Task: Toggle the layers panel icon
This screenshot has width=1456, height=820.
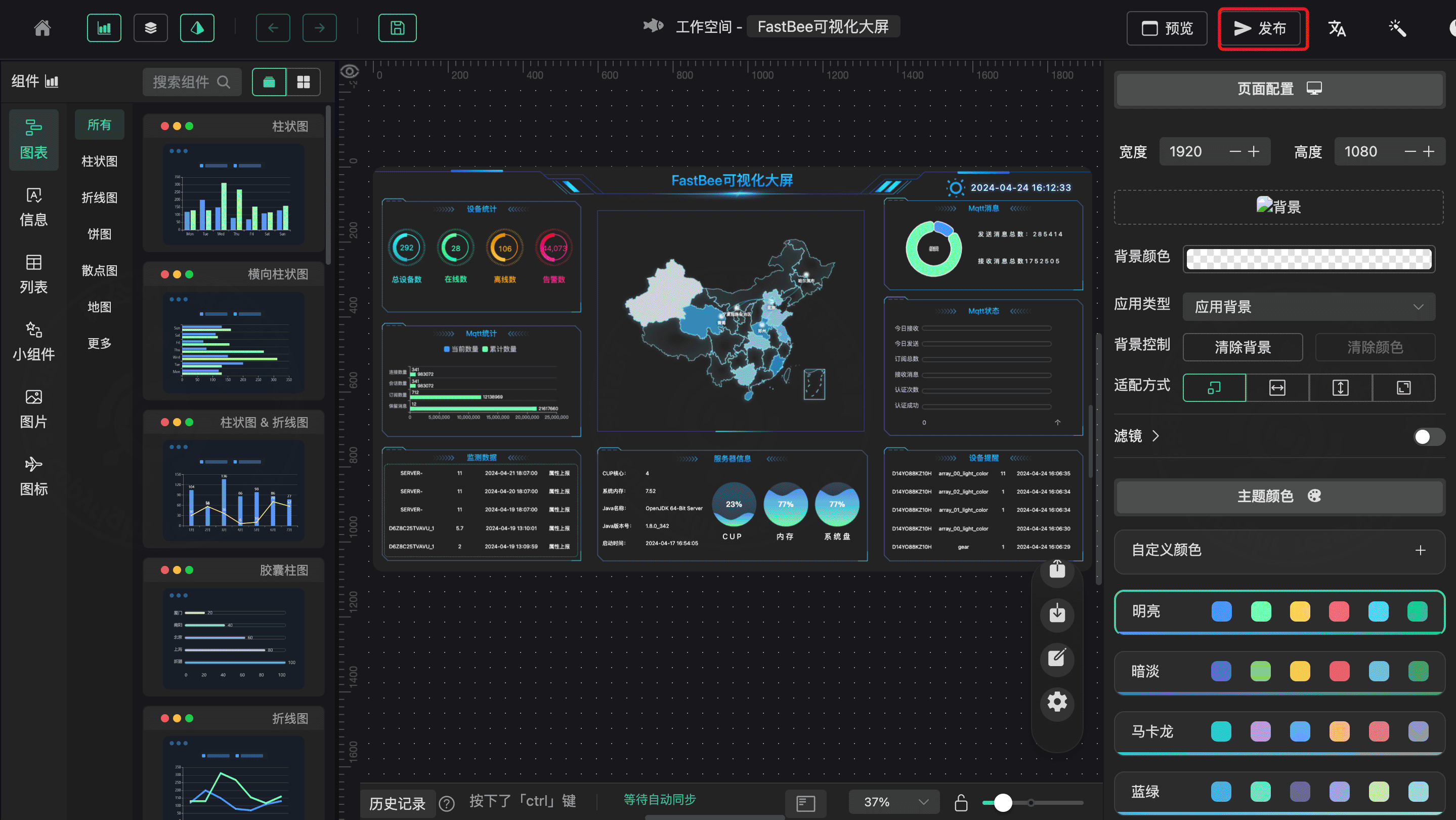Action: coord(150,28)
